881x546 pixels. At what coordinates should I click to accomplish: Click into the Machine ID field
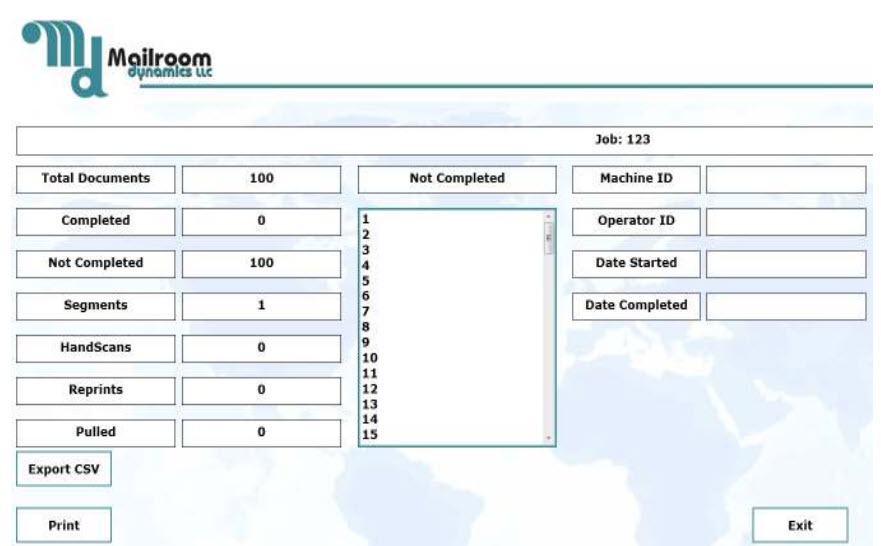pyautogui.click(x=785, y=179)
